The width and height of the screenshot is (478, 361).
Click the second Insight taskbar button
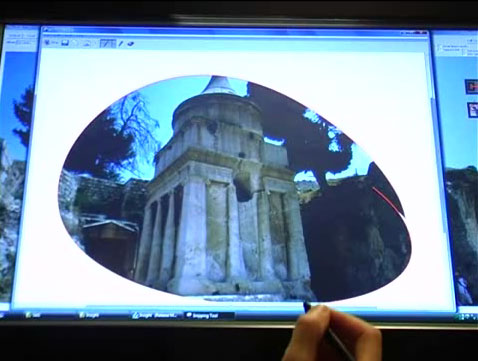point(102,315)
